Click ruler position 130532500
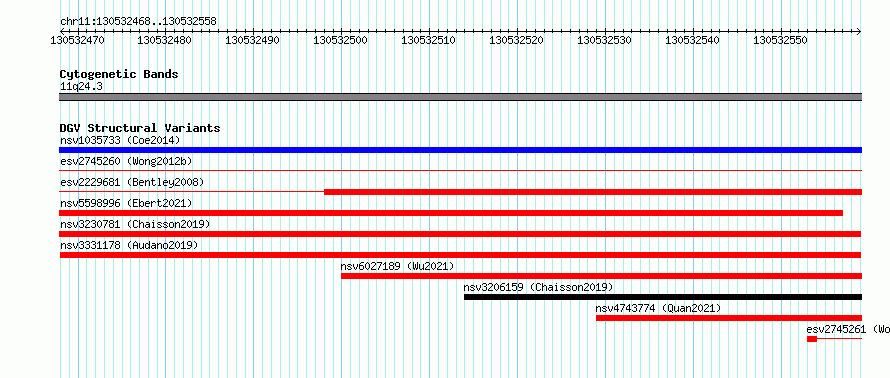Viewport: 890px width, 378px height. click(341, 41)
